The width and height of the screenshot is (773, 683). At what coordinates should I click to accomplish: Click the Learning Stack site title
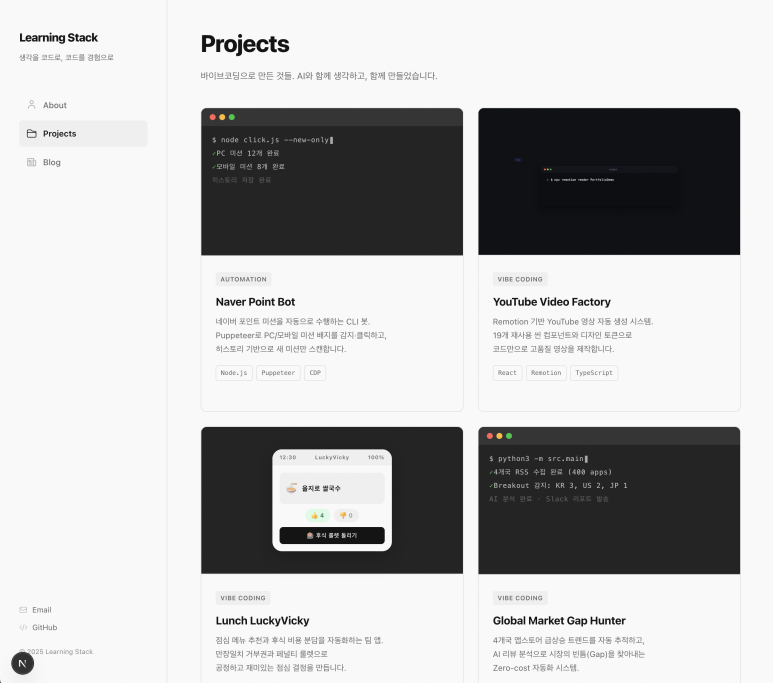(59, 38)
